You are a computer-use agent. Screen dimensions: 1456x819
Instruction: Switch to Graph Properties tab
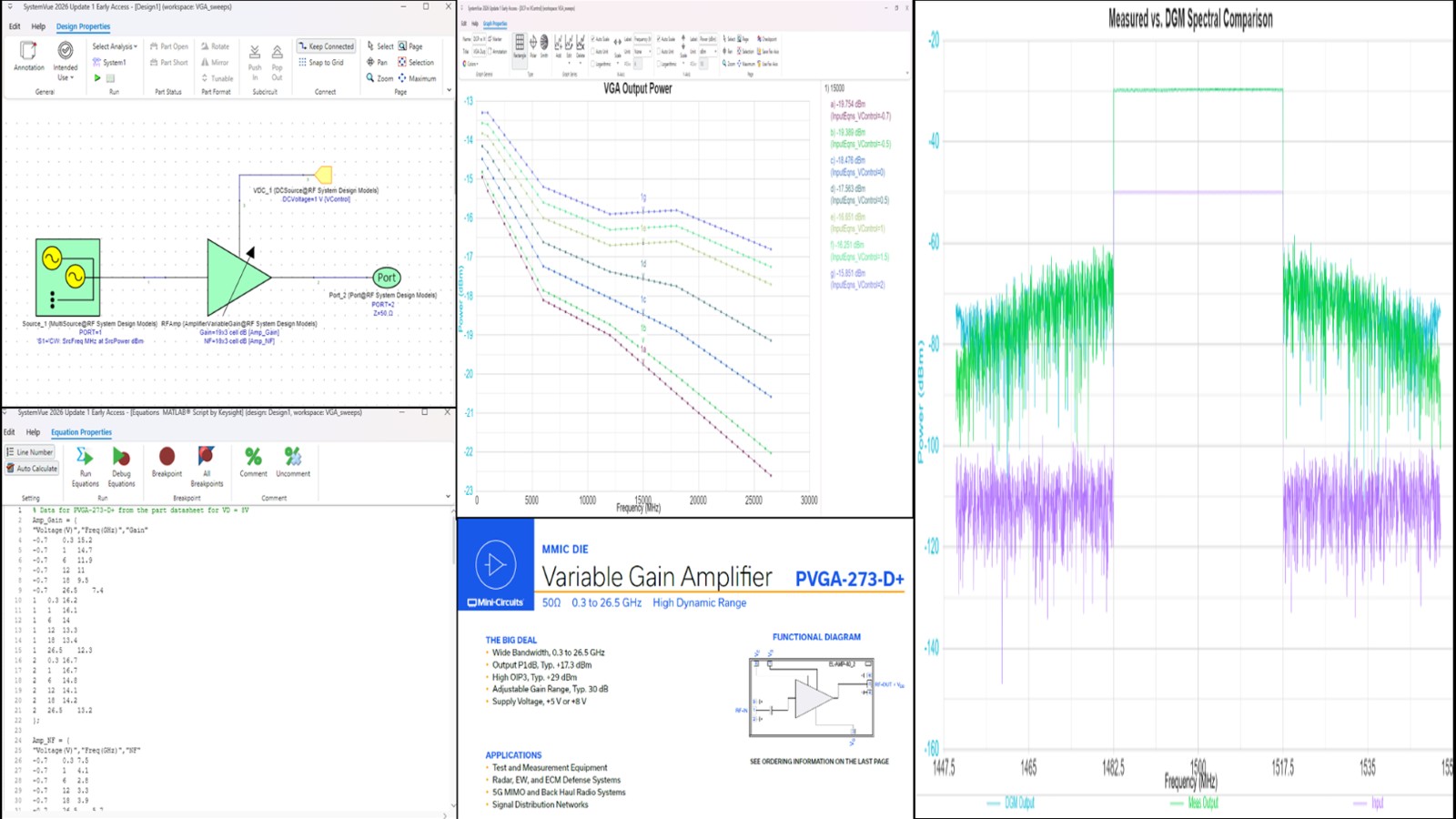click(x=495, y=24)
